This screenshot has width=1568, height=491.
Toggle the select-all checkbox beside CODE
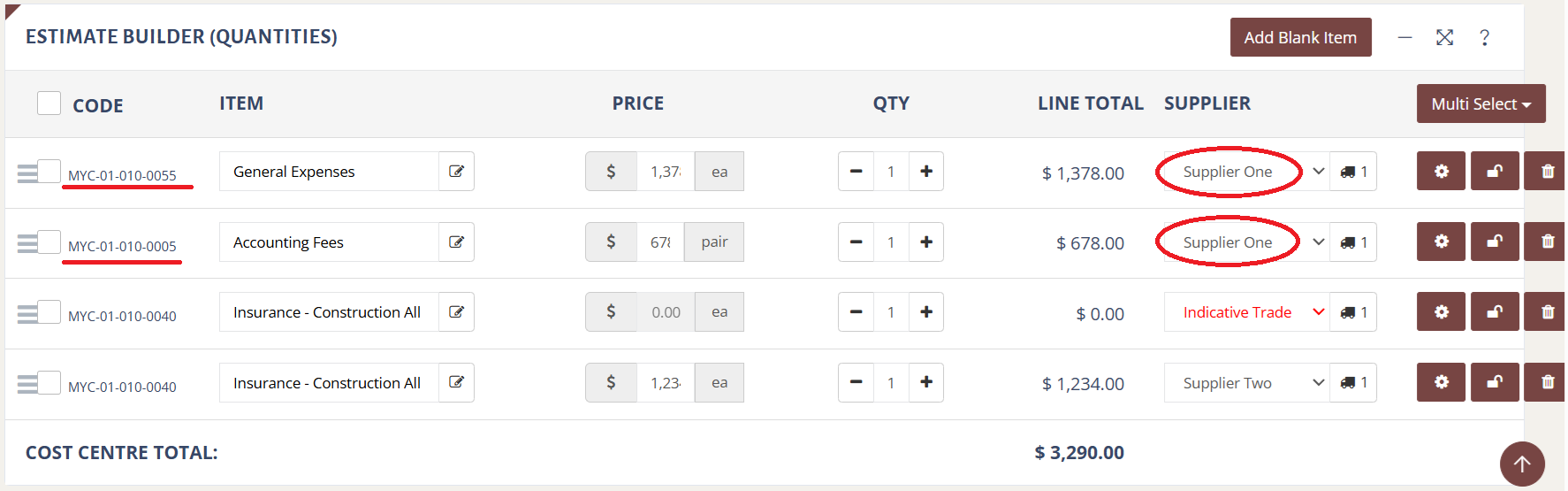click(x=49, y=104)
